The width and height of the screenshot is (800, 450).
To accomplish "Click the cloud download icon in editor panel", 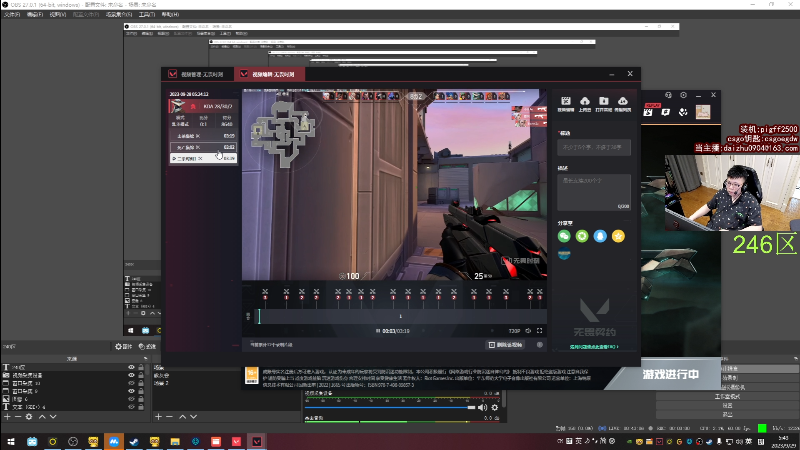I will (x=622, y=102).
